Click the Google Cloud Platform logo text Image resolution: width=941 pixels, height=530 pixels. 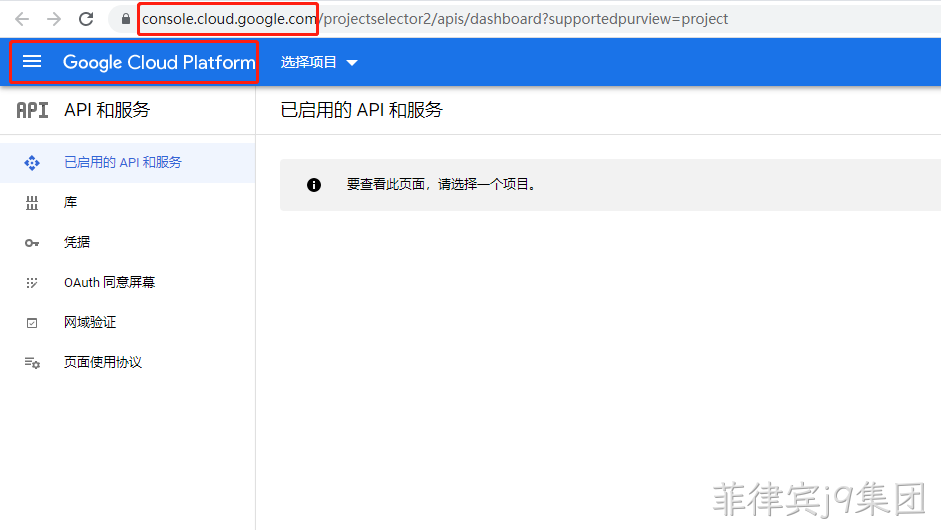point(159,62)
